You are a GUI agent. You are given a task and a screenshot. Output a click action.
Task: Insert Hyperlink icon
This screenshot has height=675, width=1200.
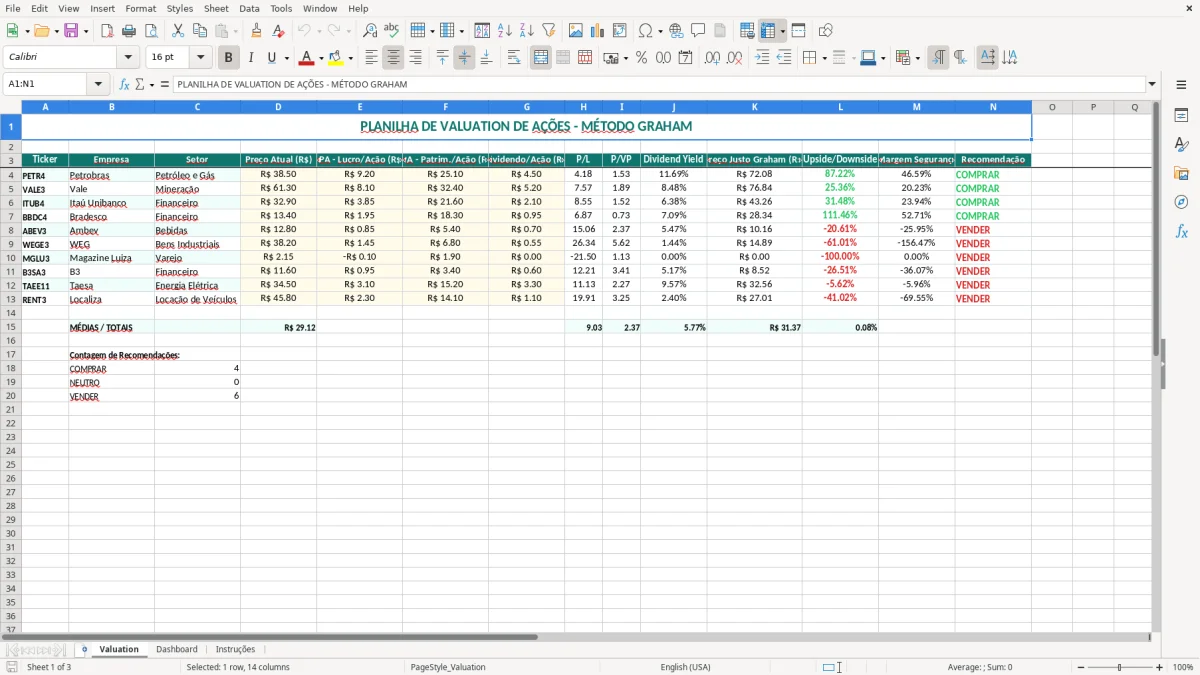point(676,31)
